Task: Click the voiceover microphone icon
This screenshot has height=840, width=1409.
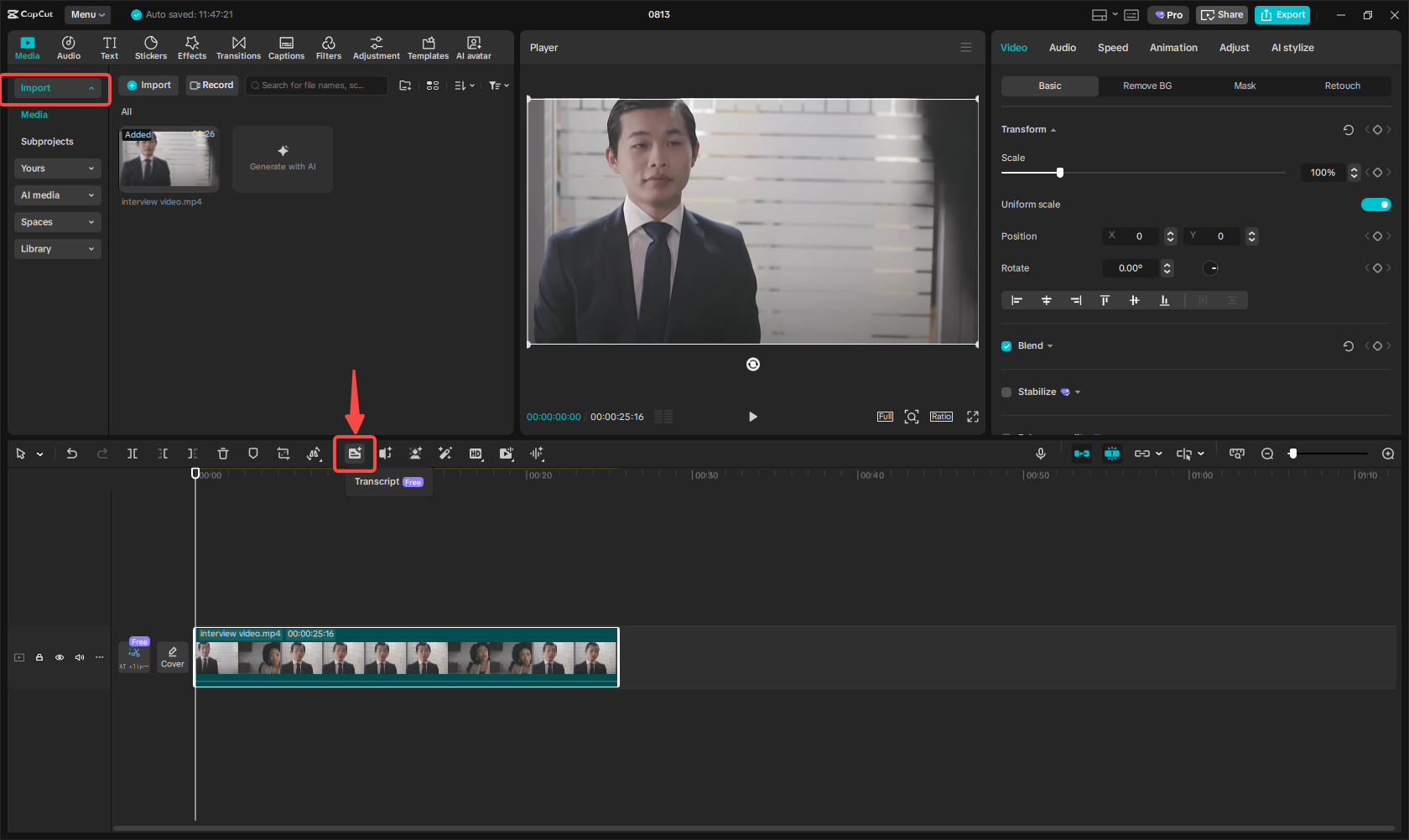Action: pyautogui.click(x=1040, y=454)
